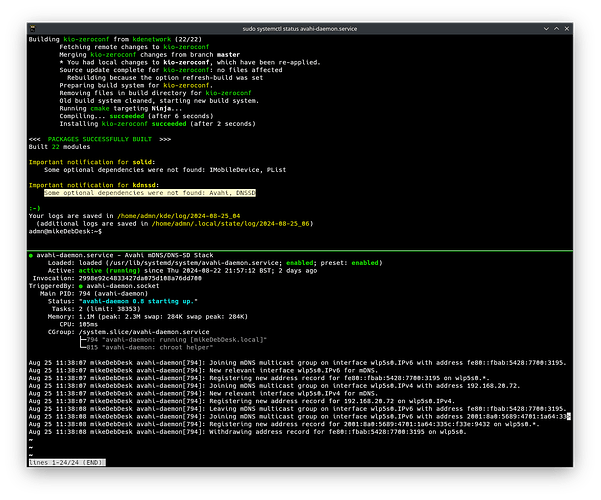Click 'Tasks: 2 (limit: 38353)' line

click(96, 309)
